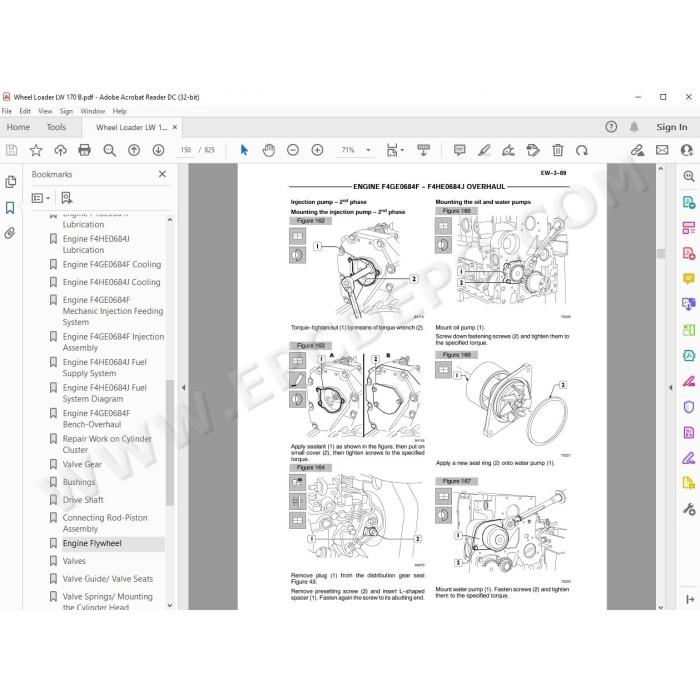Bookmark this file with the star icon
Image resolution: width=700 pixels, height=700 pixels.
[x=36, y=150]
